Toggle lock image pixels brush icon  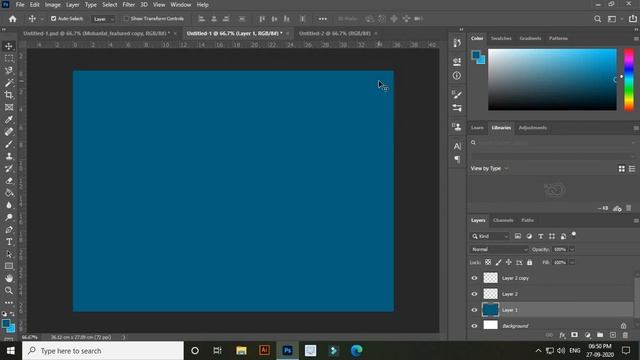coord(498,262)
